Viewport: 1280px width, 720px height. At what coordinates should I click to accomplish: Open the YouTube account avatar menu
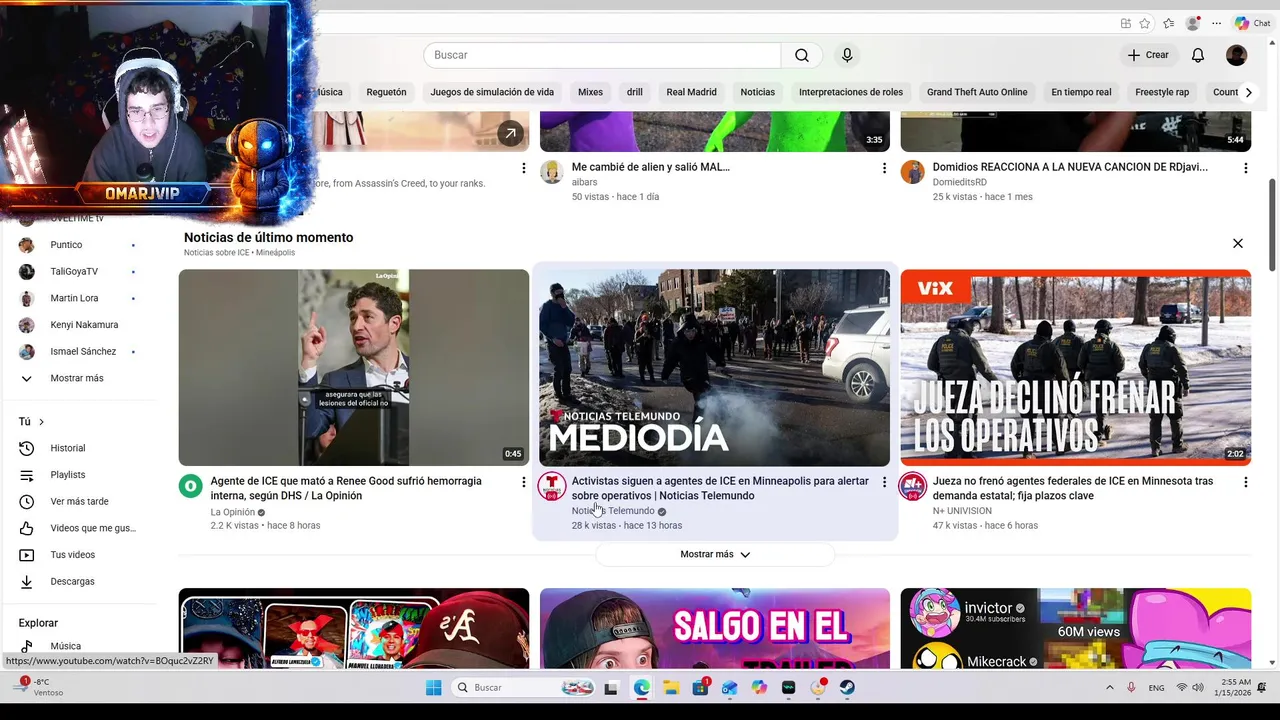tap(1237, 55)
